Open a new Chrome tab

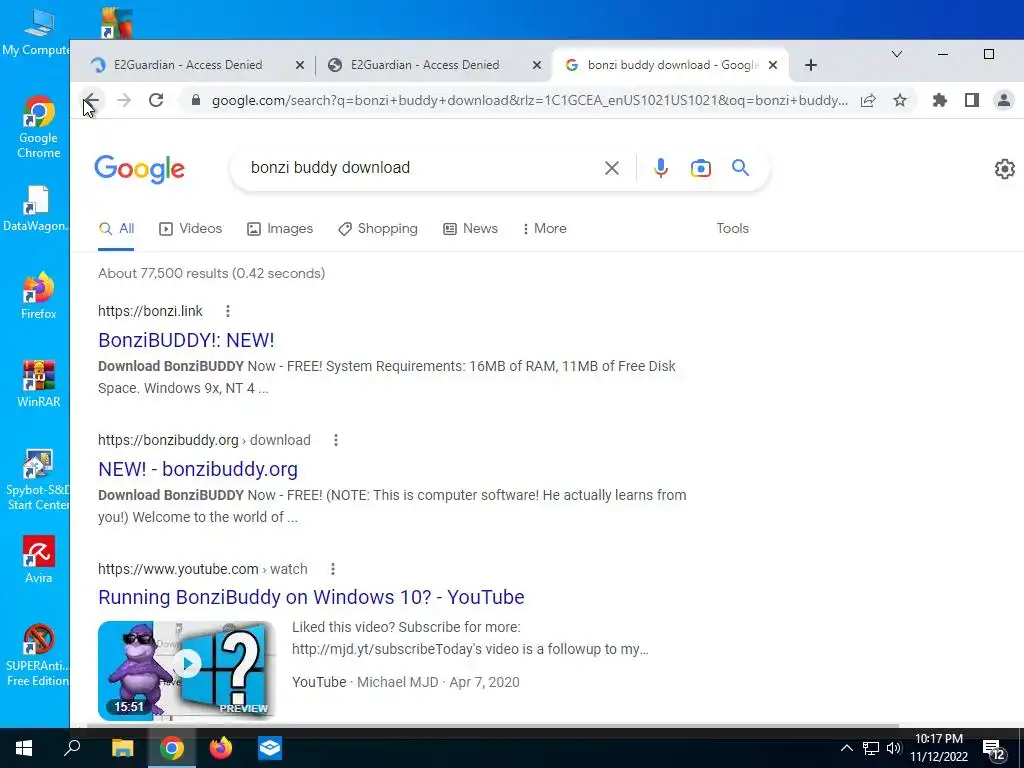(810, 65)
